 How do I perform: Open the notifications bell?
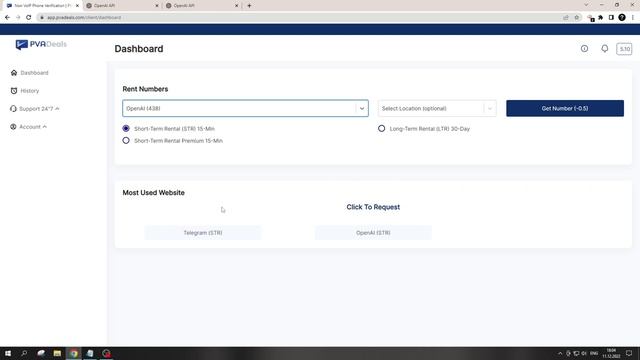point(604,49)
